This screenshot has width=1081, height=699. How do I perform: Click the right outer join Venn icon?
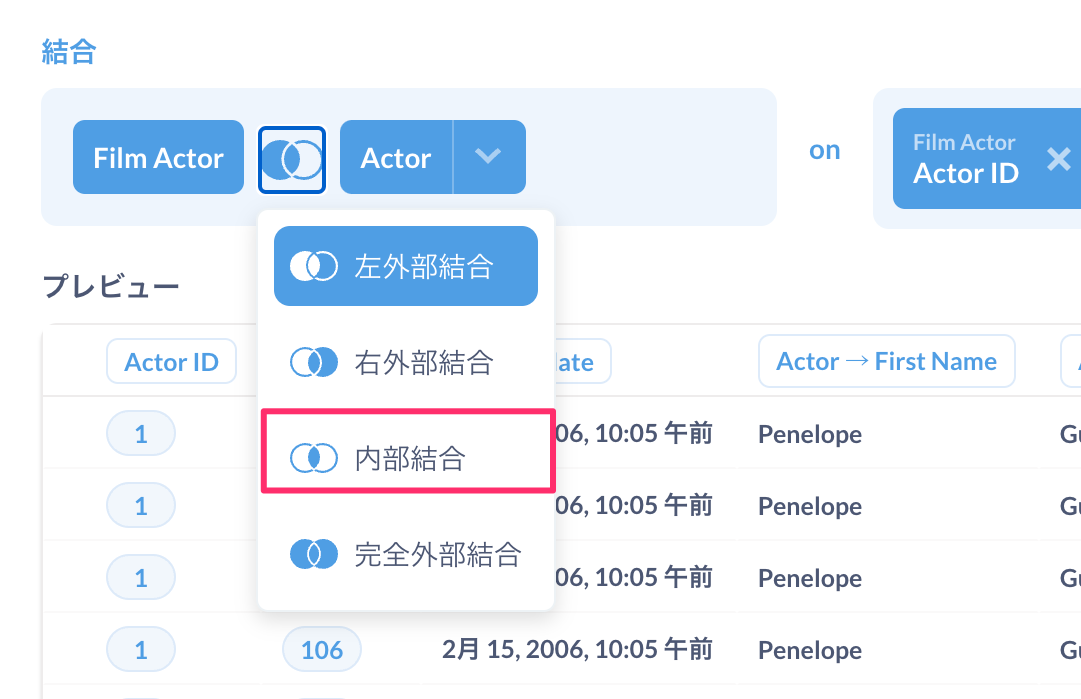[x=313, y=362]
